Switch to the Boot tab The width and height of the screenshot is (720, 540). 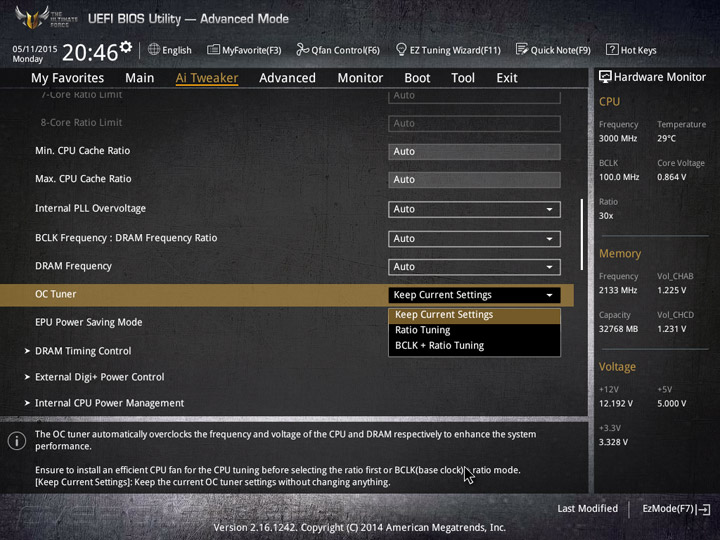(417, 78)
